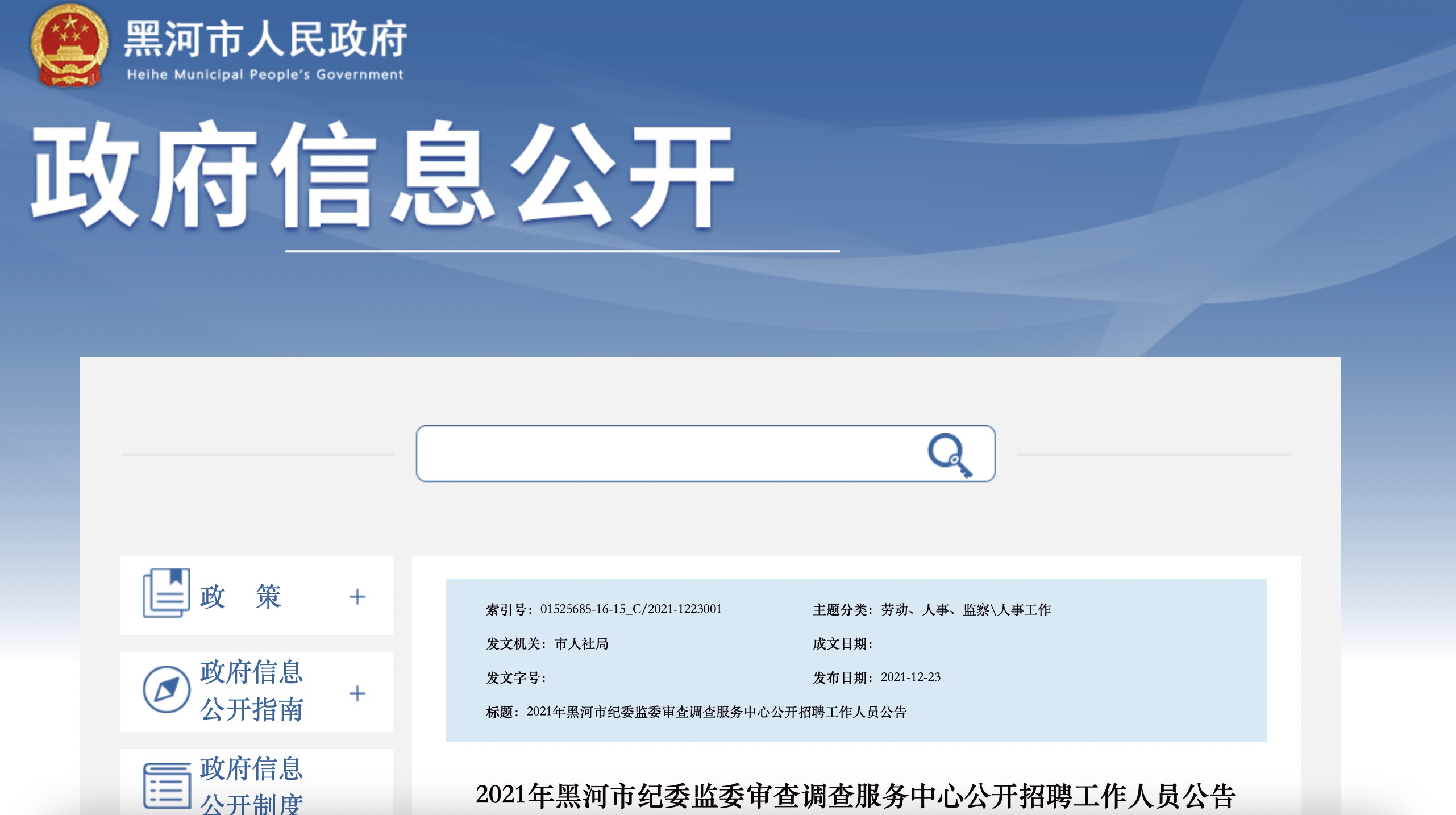Click the 政策 document icon
The image size is (1456, 815).
tap(166, 593)
